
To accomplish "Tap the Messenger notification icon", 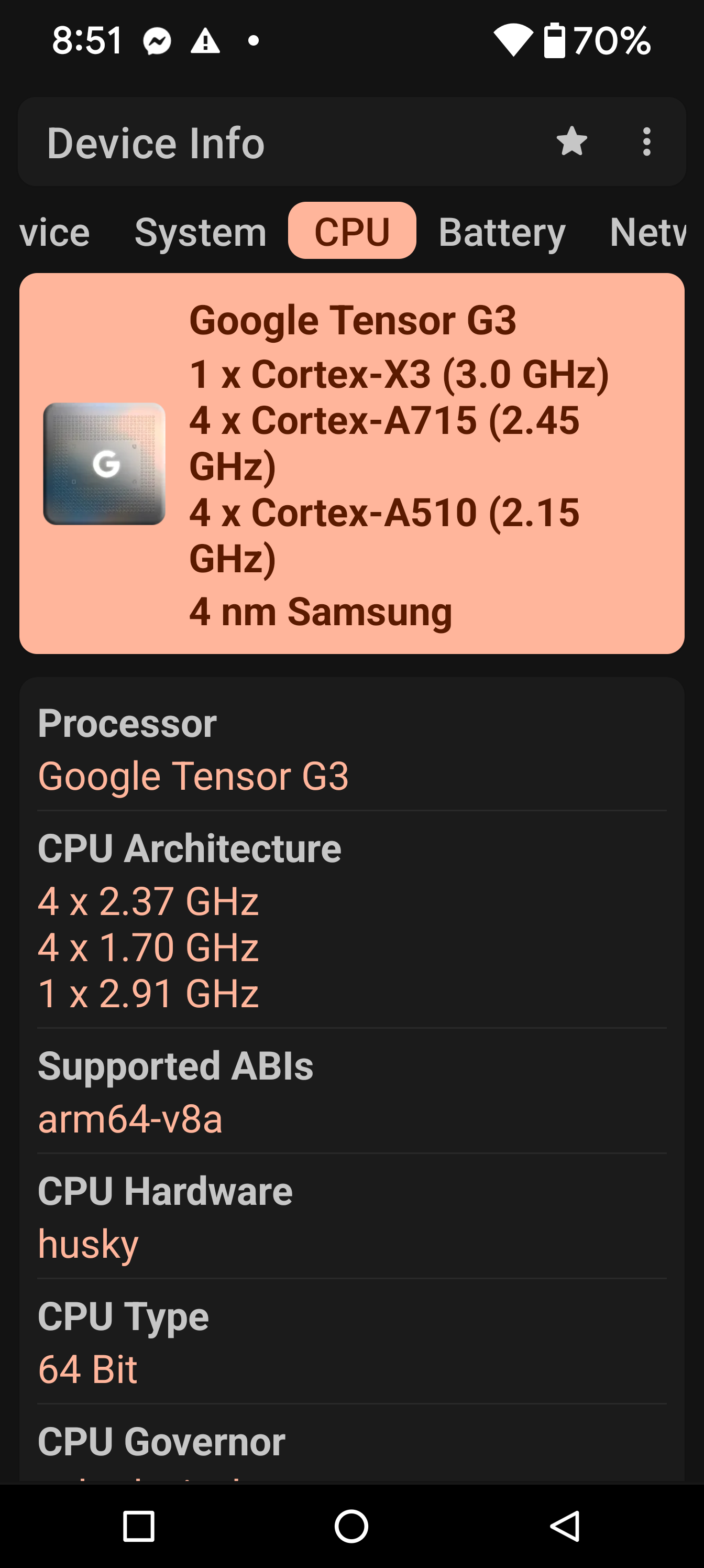I will (x=157, y=41).
